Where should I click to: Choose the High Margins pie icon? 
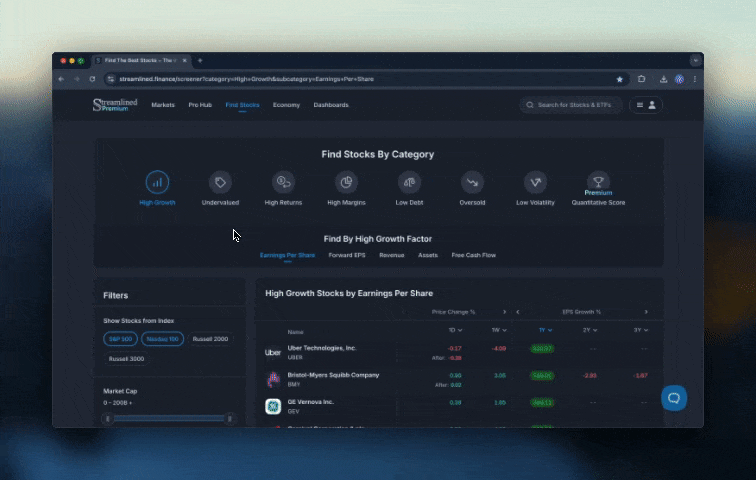(346, 183)
